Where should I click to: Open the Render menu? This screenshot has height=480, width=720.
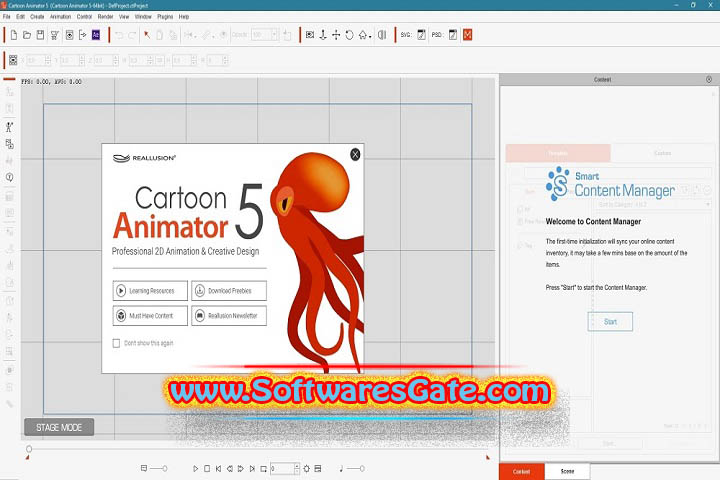click(106, 17)
